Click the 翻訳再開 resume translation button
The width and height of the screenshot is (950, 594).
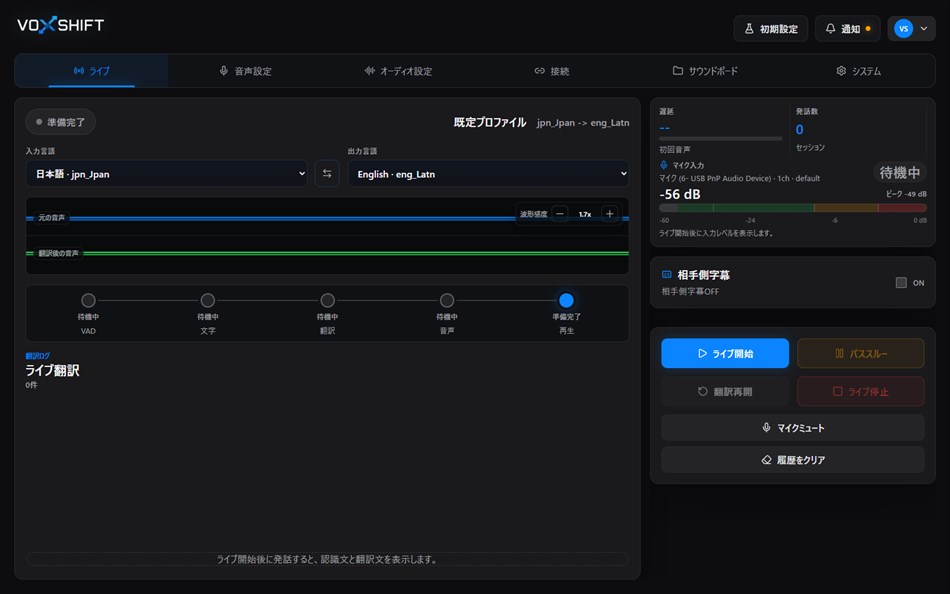coord(725,392)
